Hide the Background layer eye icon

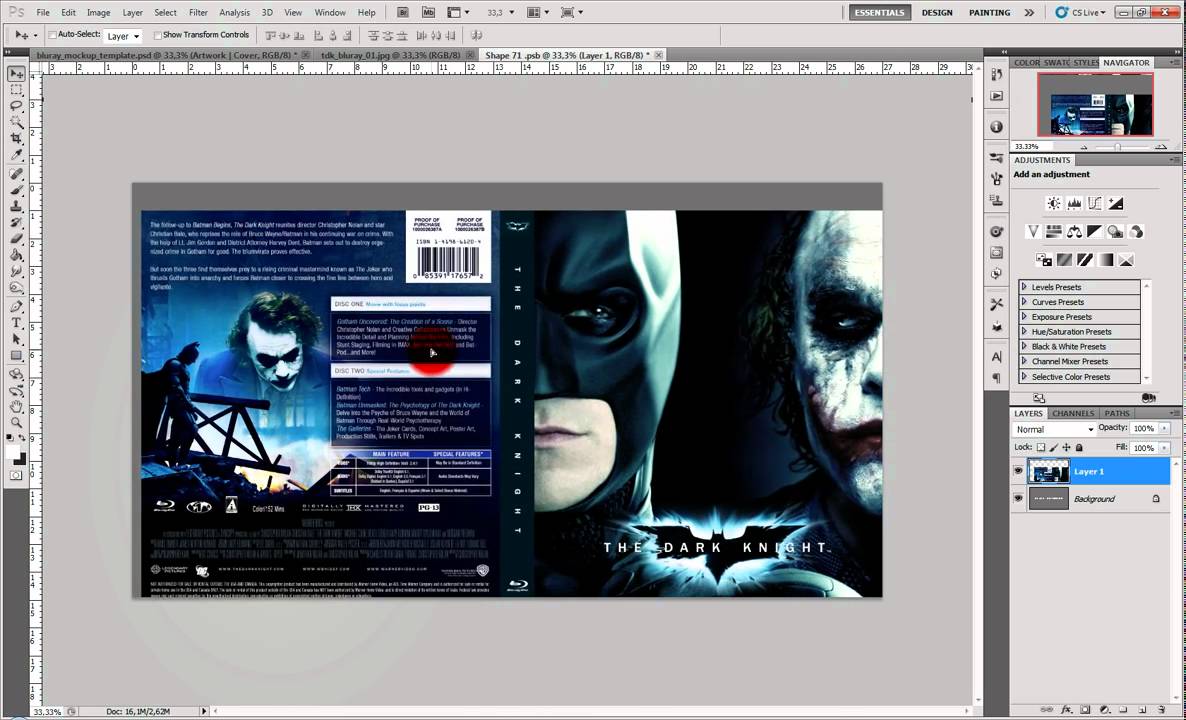point(1018,498)
